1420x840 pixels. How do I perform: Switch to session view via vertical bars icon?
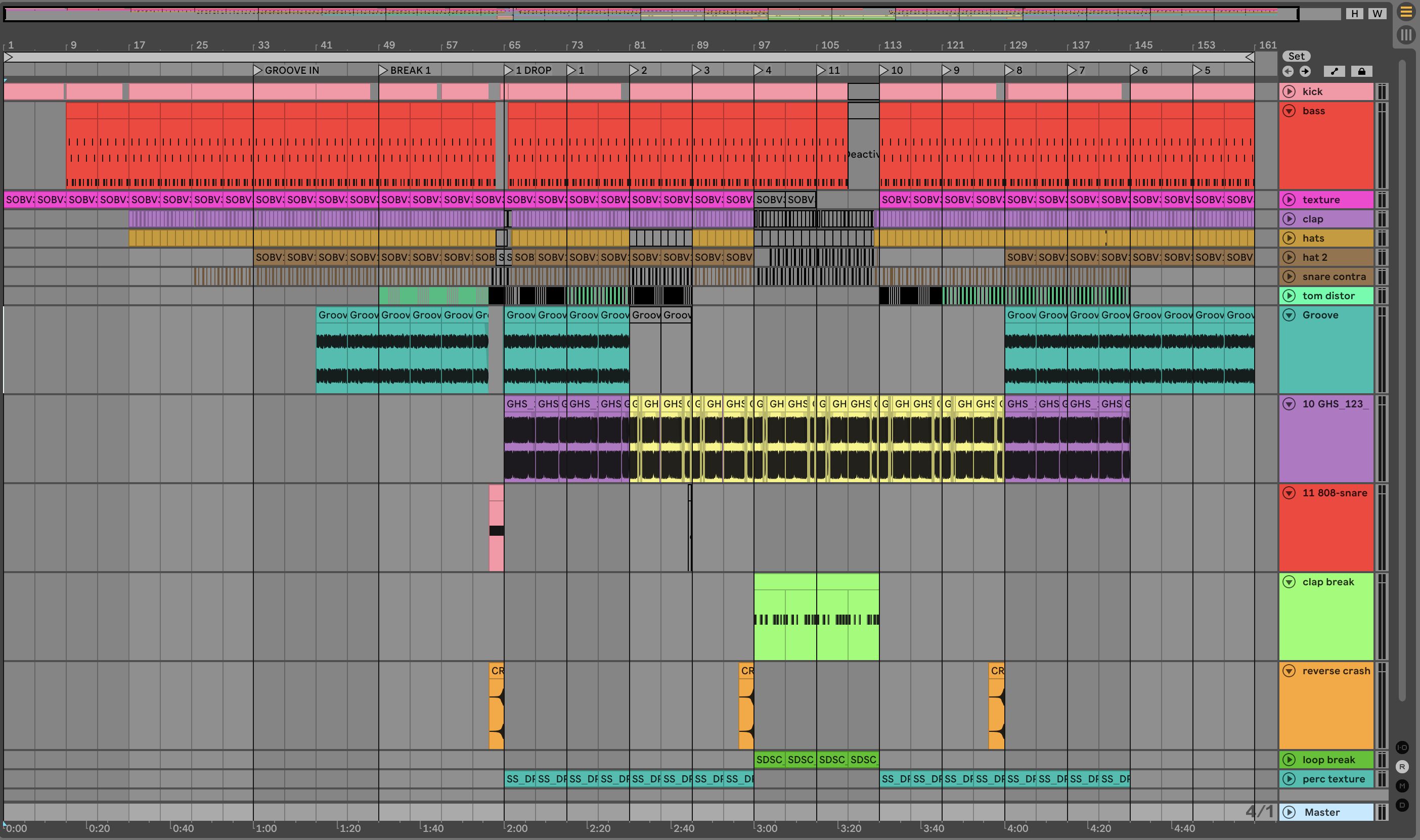[x=1406, y=35]
